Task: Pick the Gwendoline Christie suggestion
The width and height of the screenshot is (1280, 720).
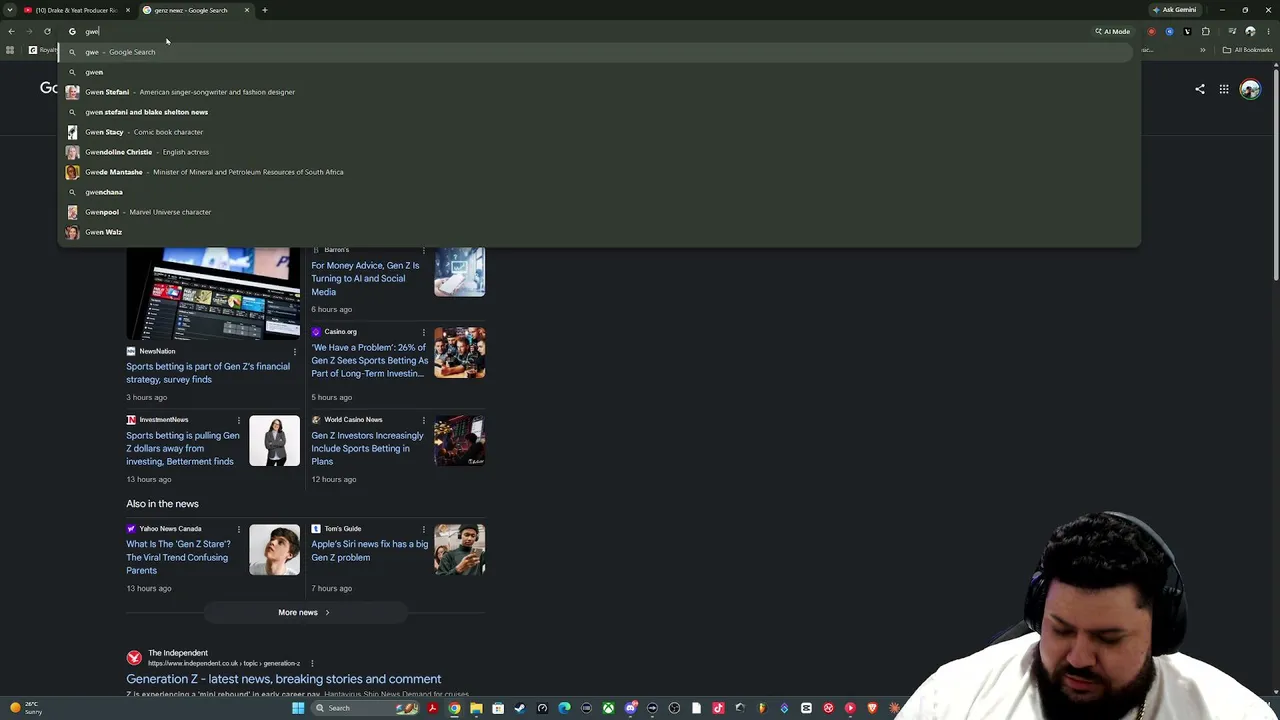Action: (x=598, y=152)
